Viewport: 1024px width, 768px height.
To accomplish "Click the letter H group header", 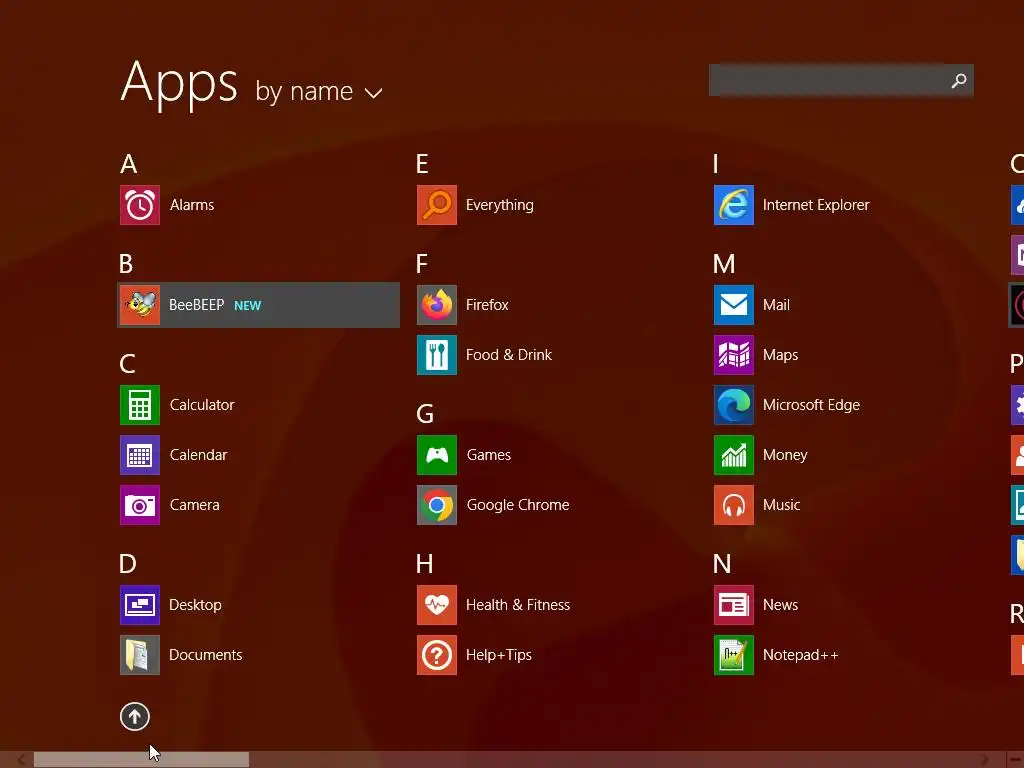I will 424,564.
